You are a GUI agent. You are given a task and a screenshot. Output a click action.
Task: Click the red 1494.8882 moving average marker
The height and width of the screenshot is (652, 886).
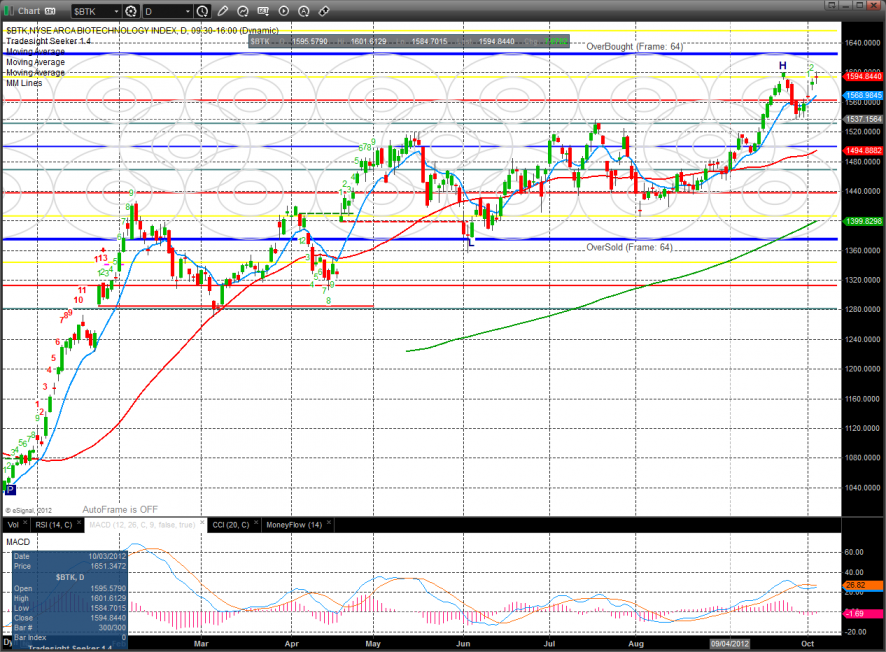point(863,150)
